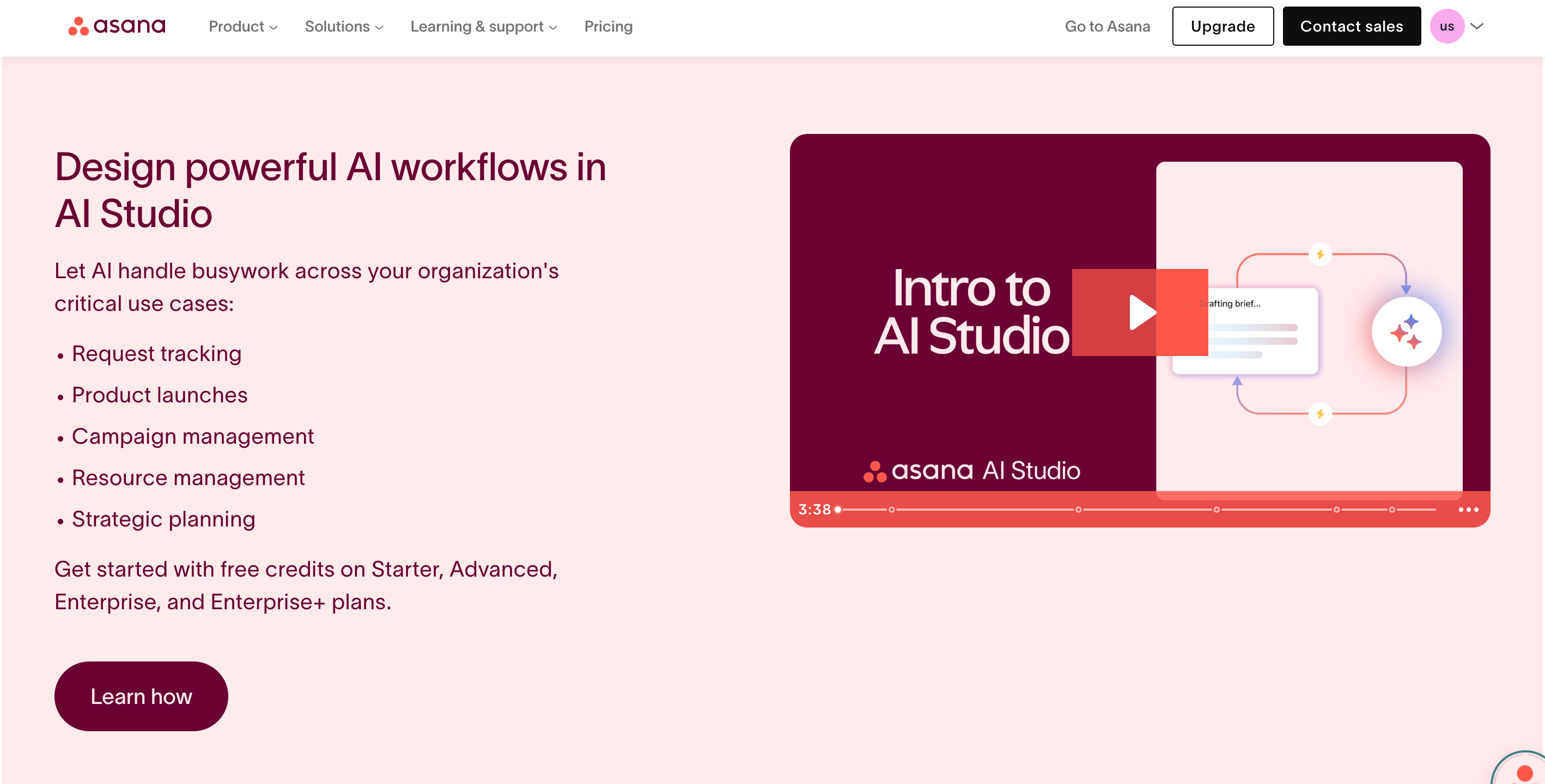
Task: Click the asana AI Studio logo in video
Action: point(972,470)
